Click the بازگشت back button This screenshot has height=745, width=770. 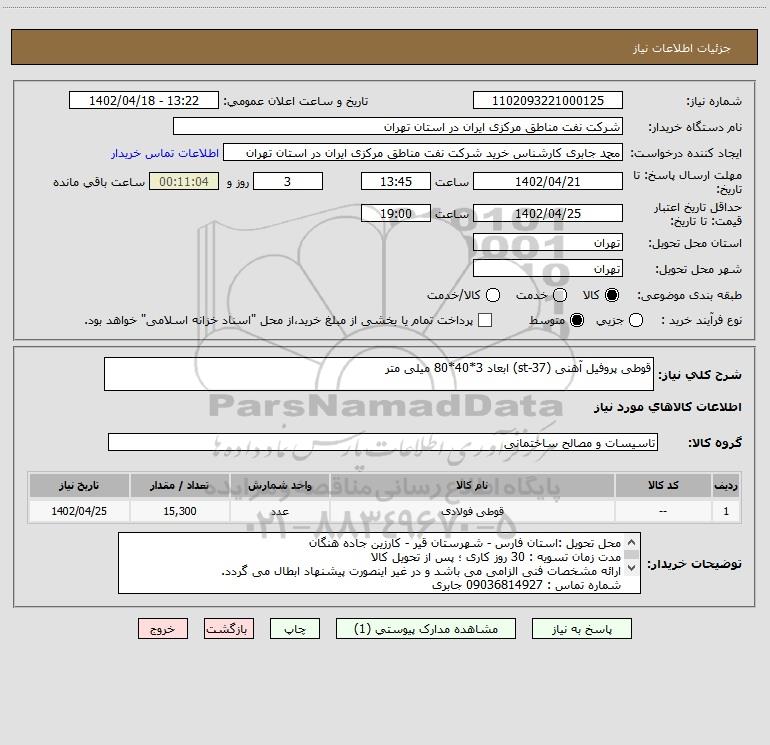(229, 629)
